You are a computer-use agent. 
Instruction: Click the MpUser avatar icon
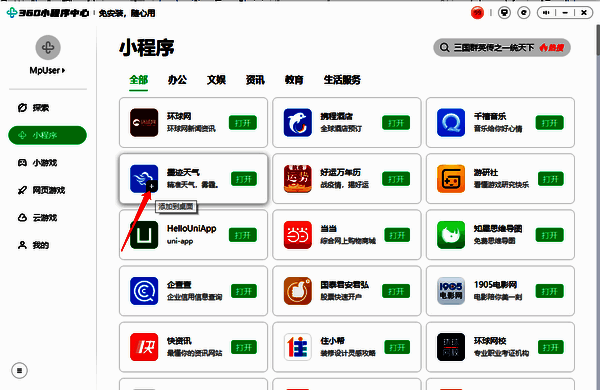pyautogui.click(x=48, y=47)
